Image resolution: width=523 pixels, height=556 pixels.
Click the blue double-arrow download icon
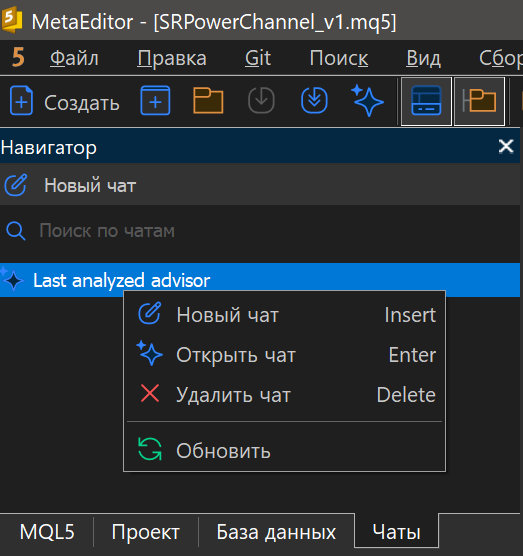314,101
